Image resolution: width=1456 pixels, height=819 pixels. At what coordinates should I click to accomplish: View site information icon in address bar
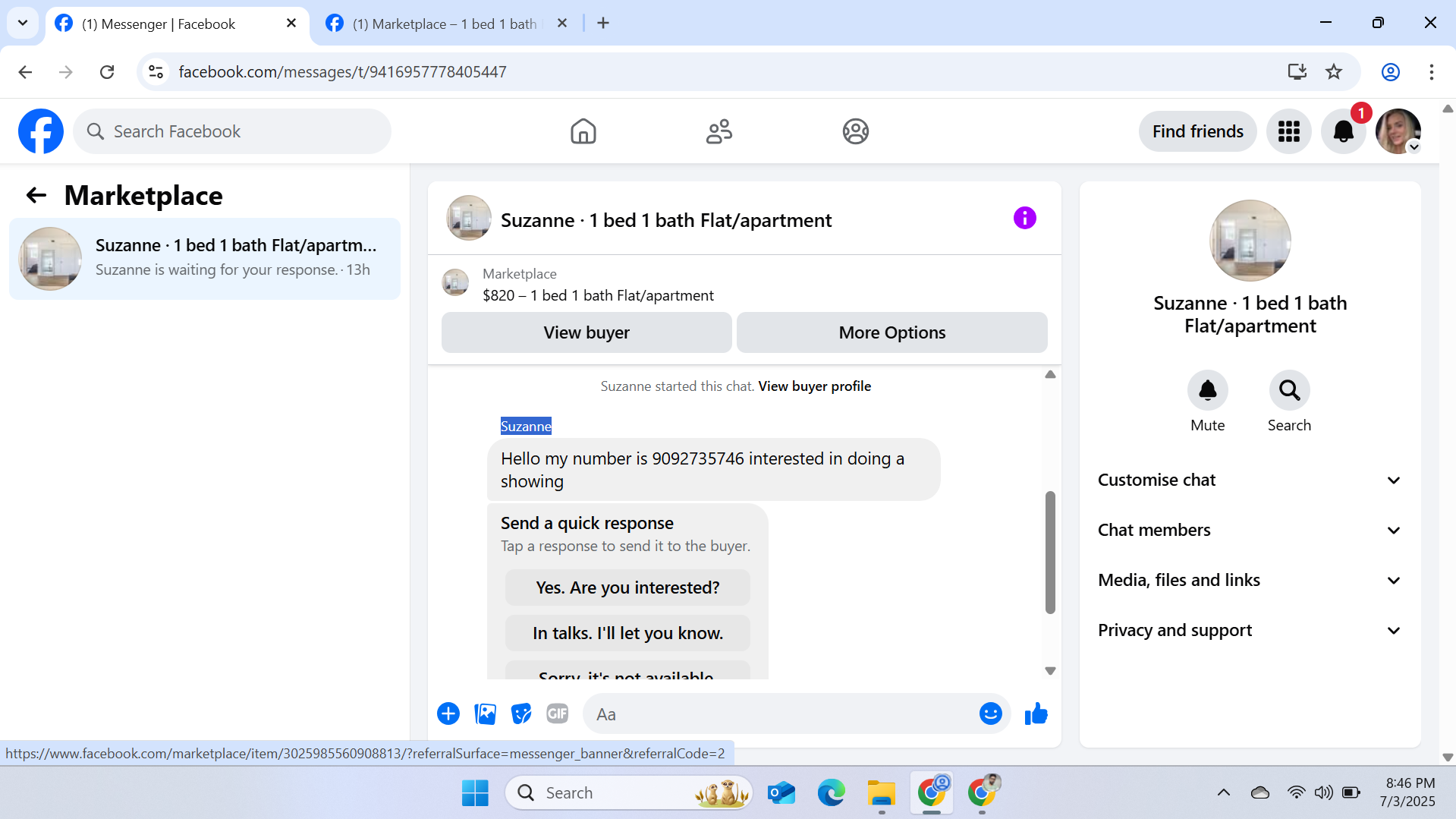point(156,72)
